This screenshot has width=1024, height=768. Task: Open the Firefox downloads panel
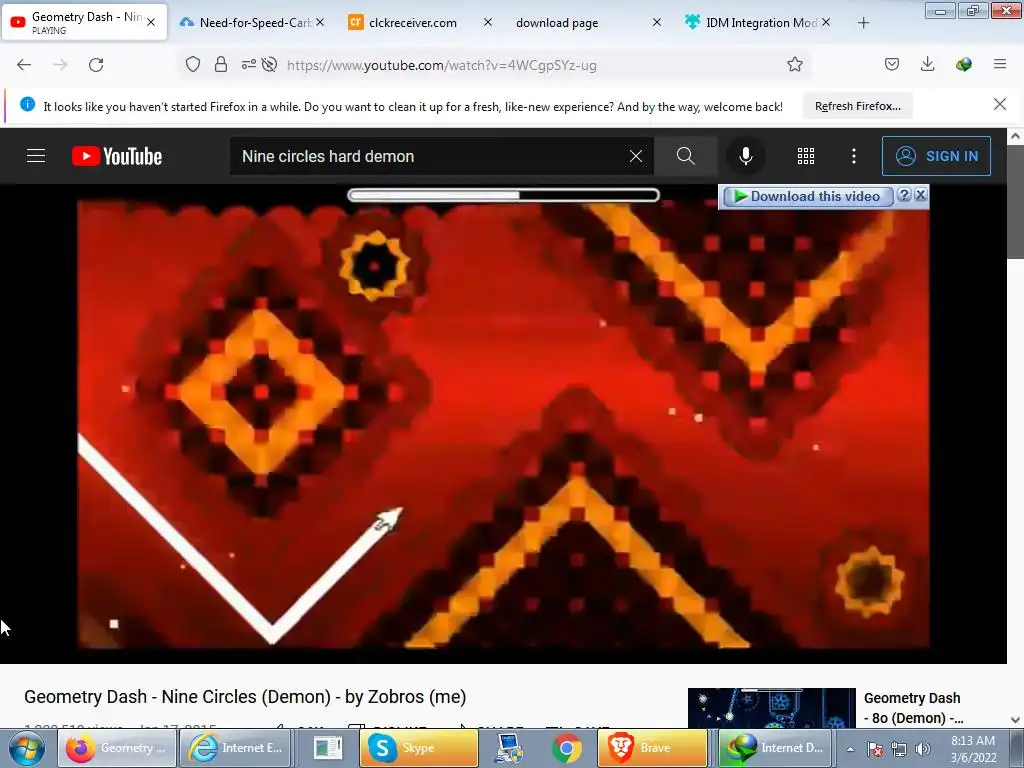[927, 65]
